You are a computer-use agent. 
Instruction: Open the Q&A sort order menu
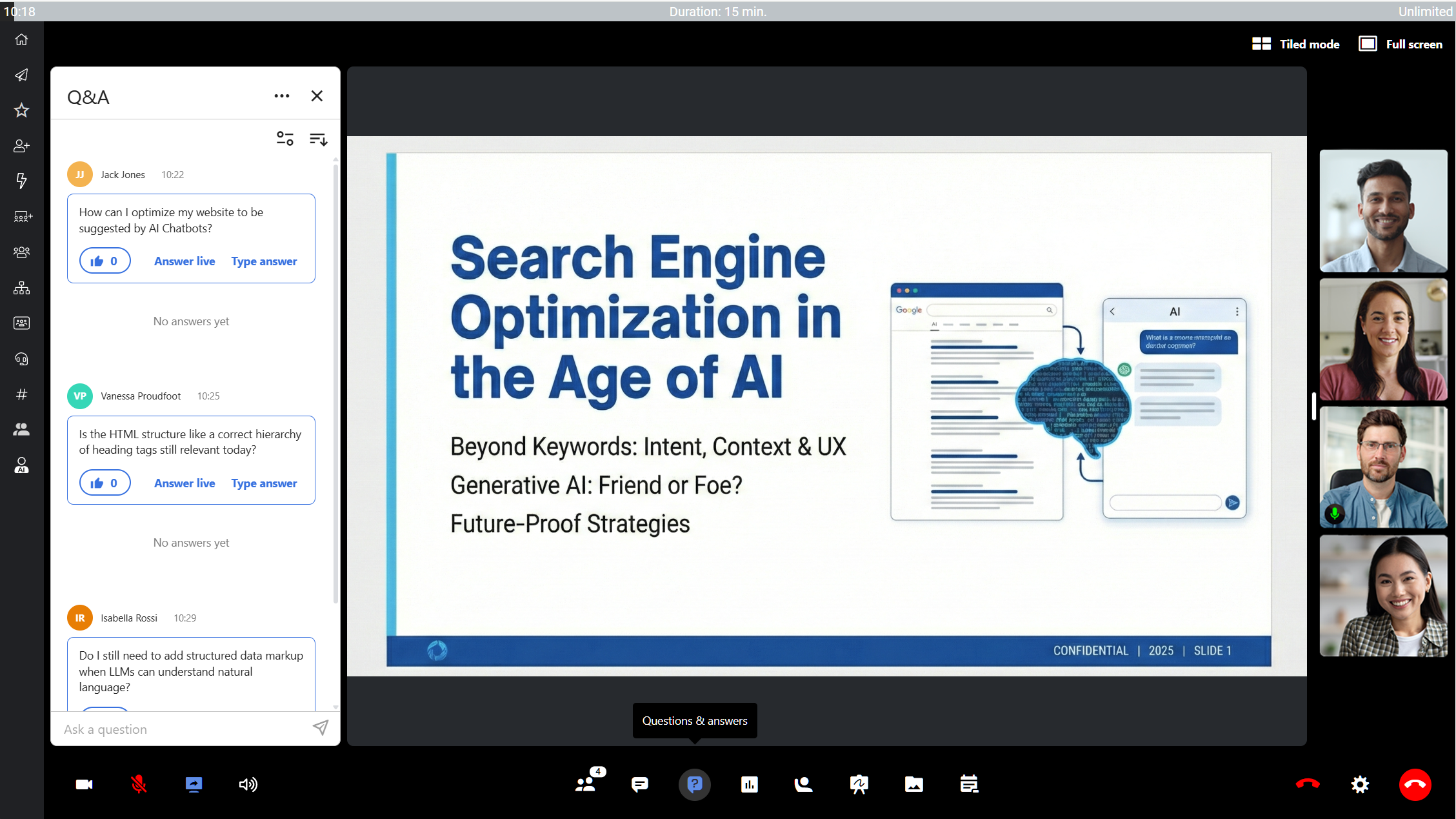(318, 139)
